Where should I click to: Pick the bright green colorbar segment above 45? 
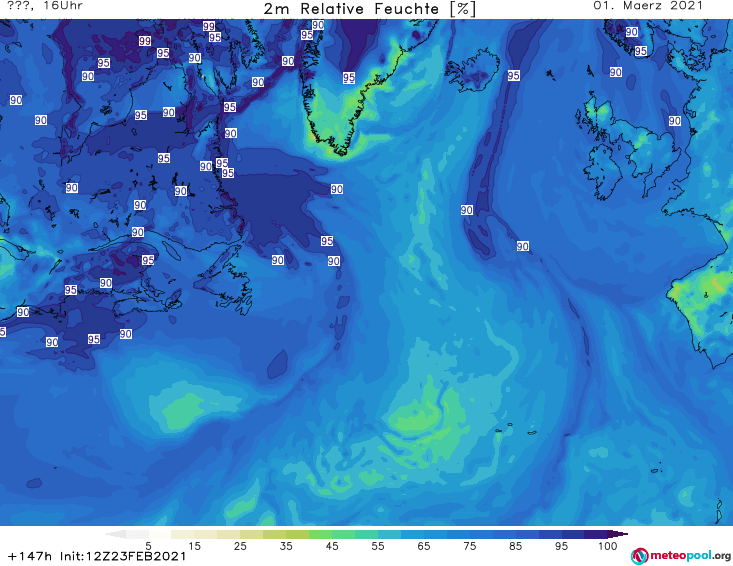point(320,534)
